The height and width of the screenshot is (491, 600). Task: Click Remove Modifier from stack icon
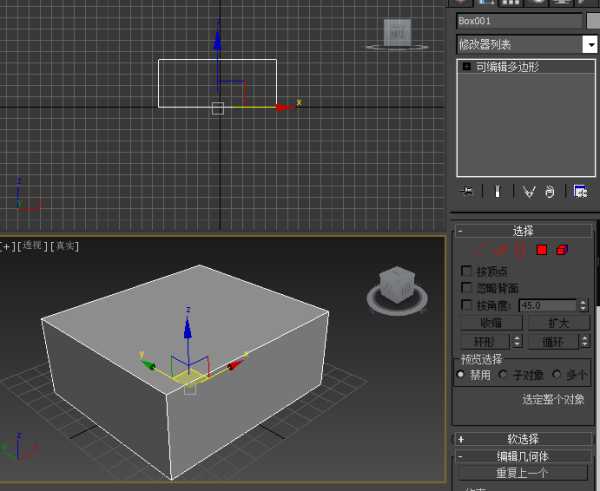click(x=549, y=191)
